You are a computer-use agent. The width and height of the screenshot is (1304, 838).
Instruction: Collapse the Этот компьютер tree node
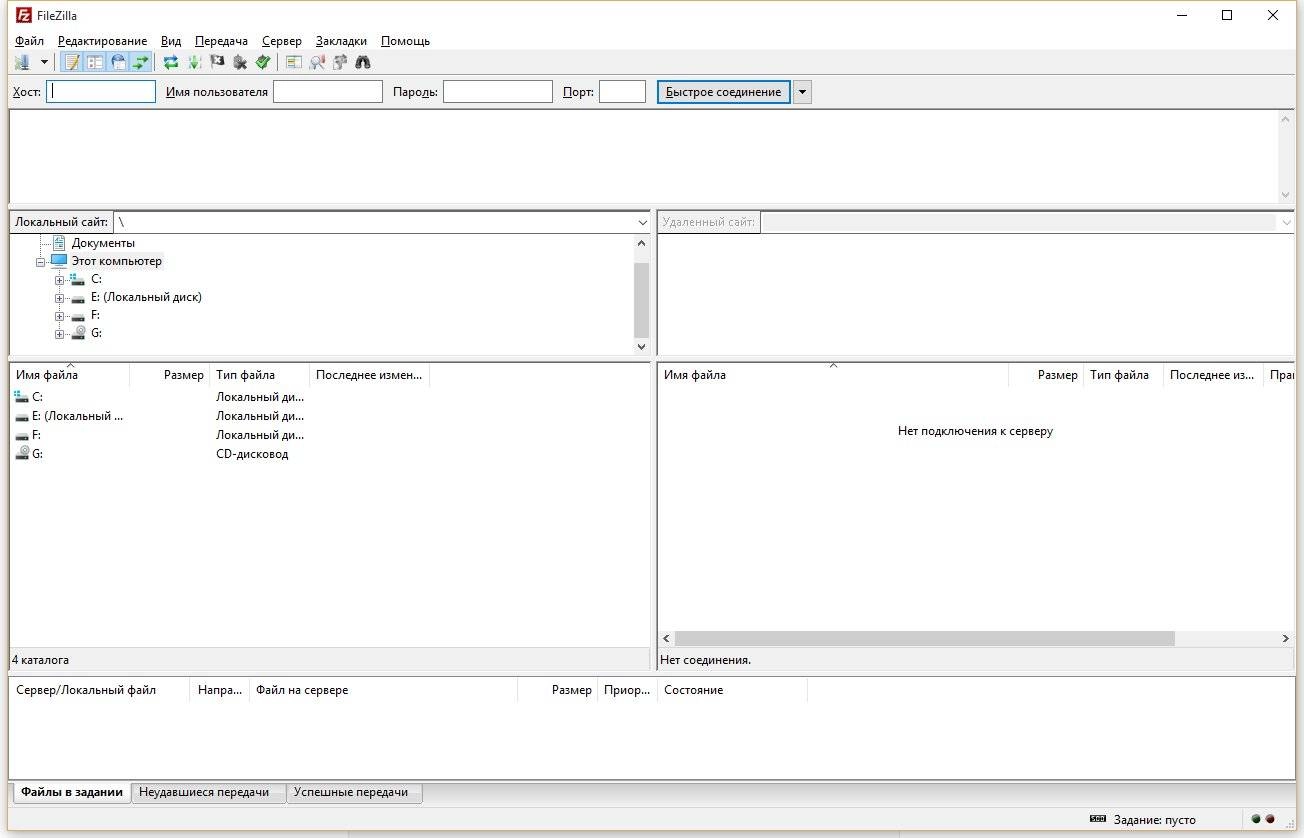(x=41, y=261)
